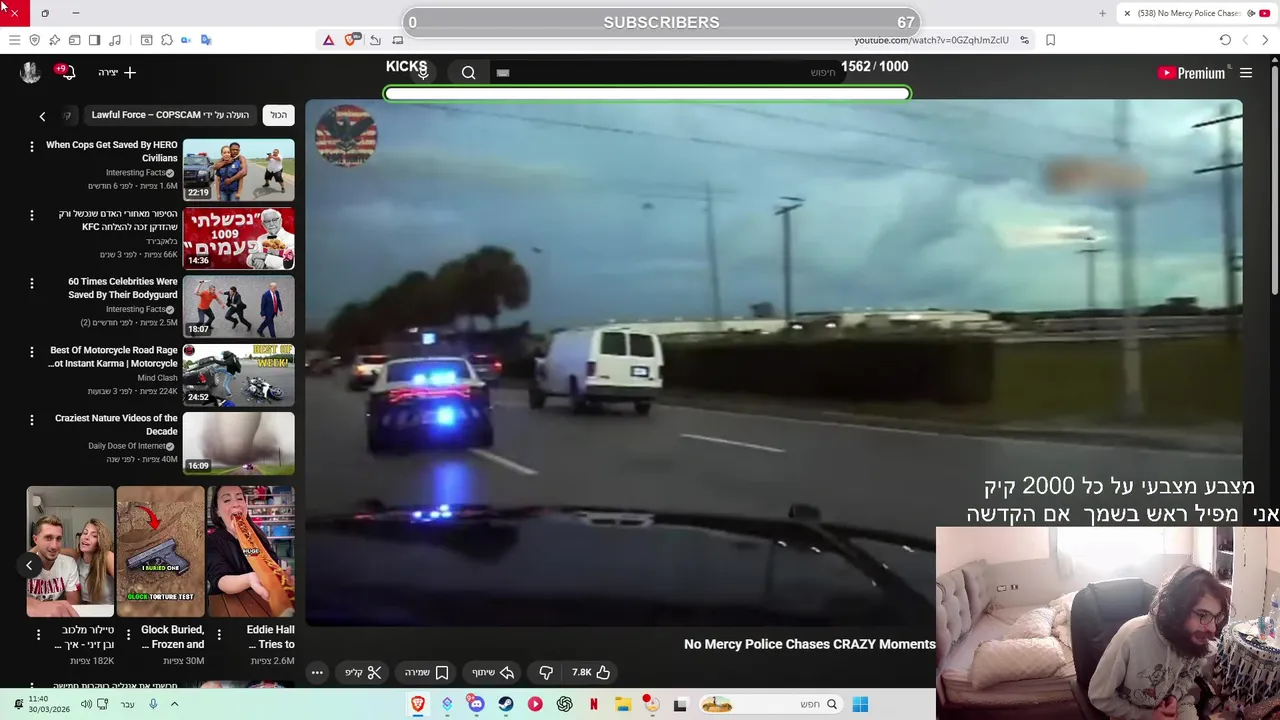Open options menu for the KFC video
Viewport: 1280px width, 720px height.
[x=31, y=215]
